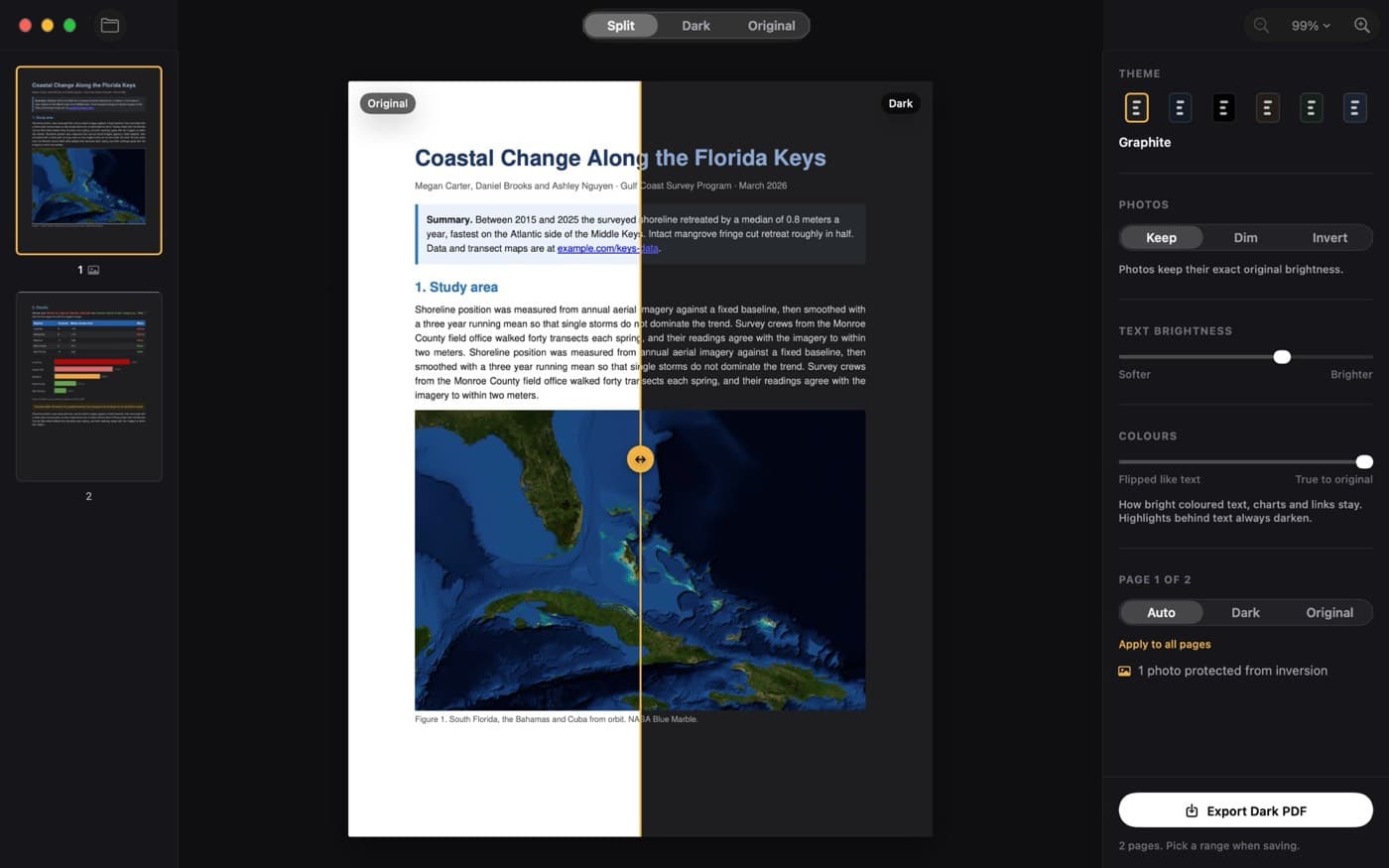Click the zoom out magnifier icon
Image resolution: width=1389 pixels, height=868 pixels.
(1261, 25)
